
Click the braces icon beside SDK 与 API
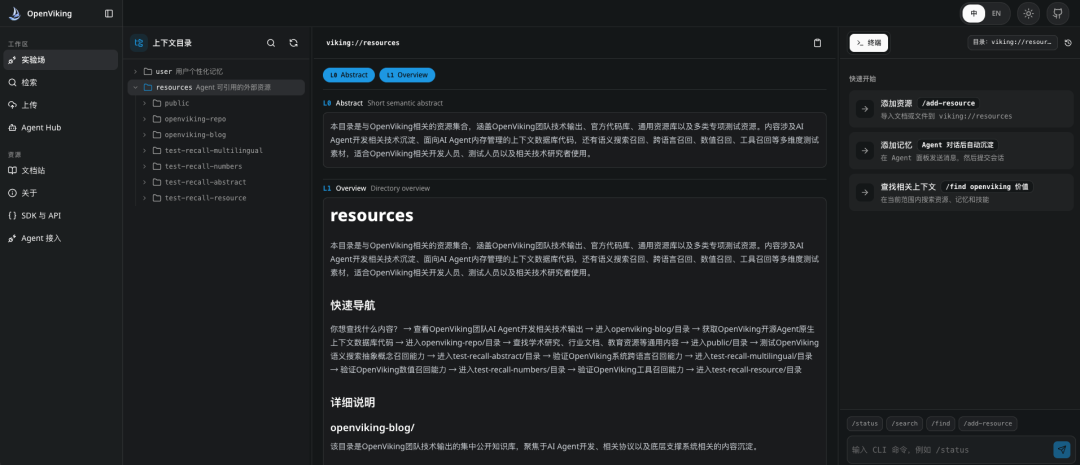(12, 216)
